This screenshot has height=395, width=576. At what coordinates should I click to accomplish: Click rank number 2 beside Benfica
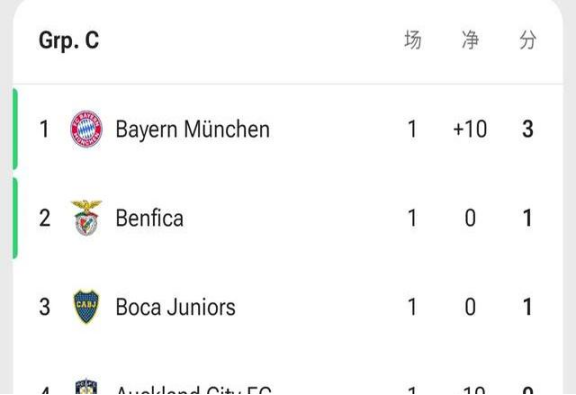pyautogui.click(x=45, y=218)
